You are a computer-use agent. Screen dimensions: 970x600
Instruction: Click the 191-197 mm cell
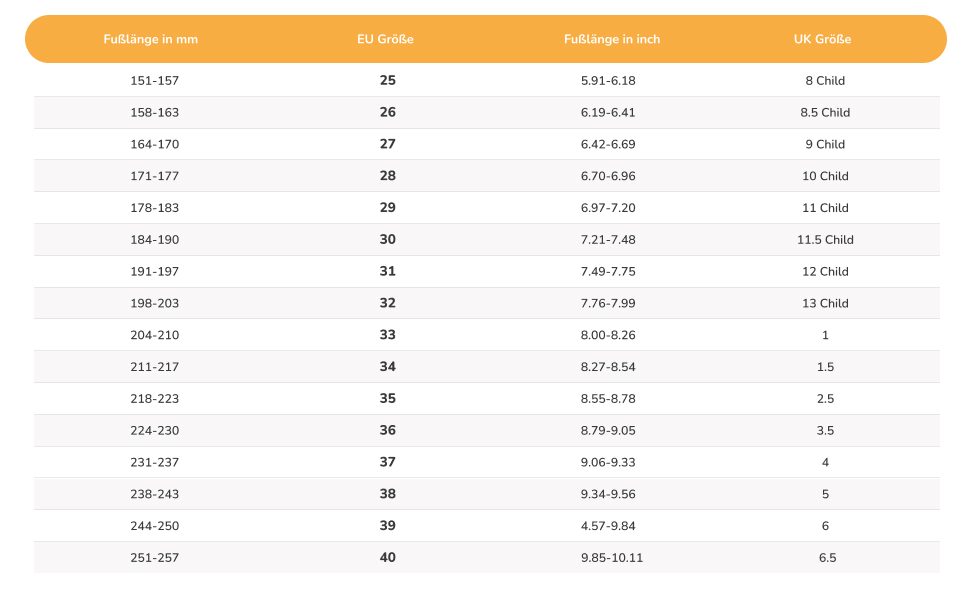tap(155, 271)
